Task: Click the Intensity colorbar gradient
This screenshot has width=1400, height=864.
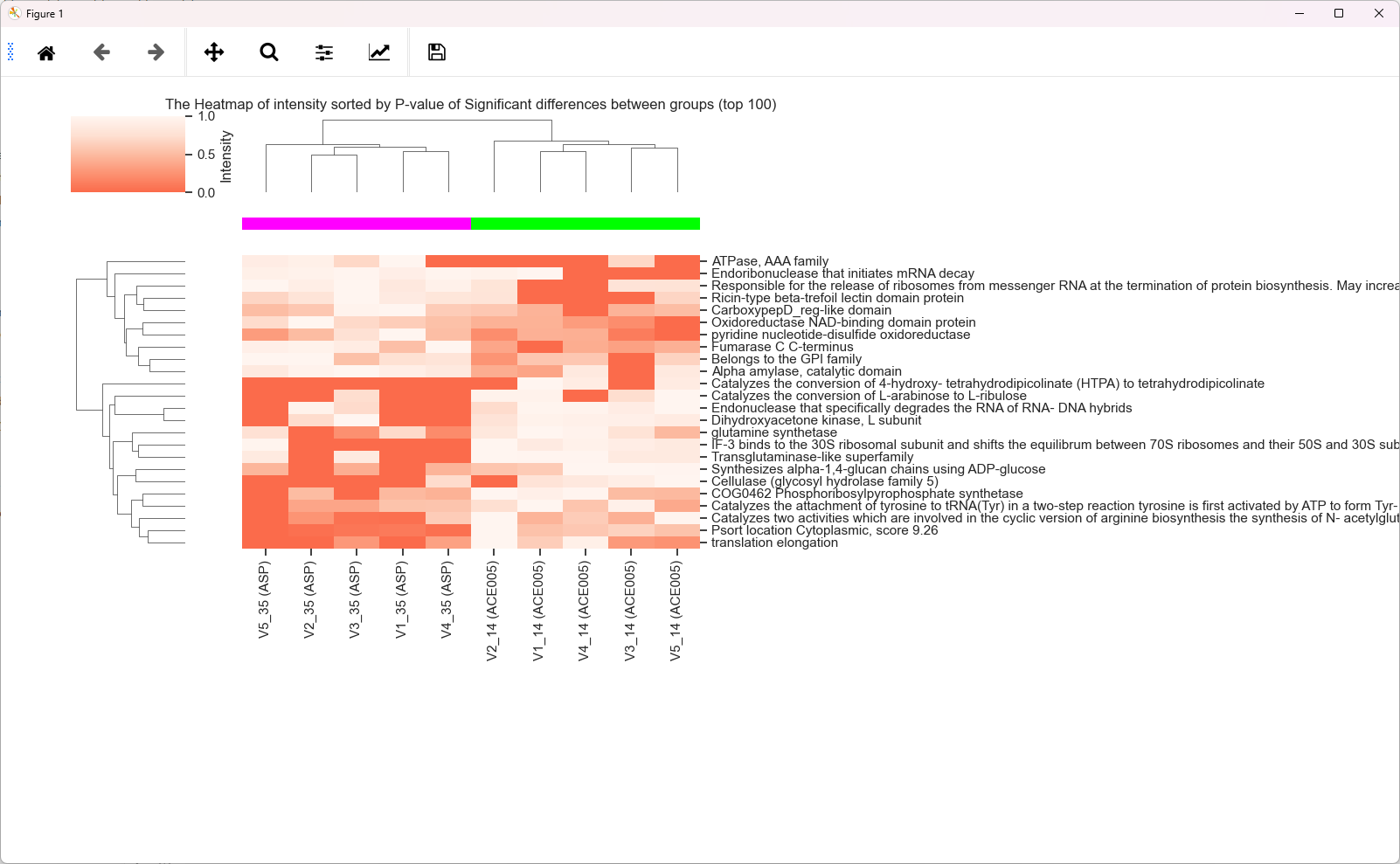Action: coord(128,154)
